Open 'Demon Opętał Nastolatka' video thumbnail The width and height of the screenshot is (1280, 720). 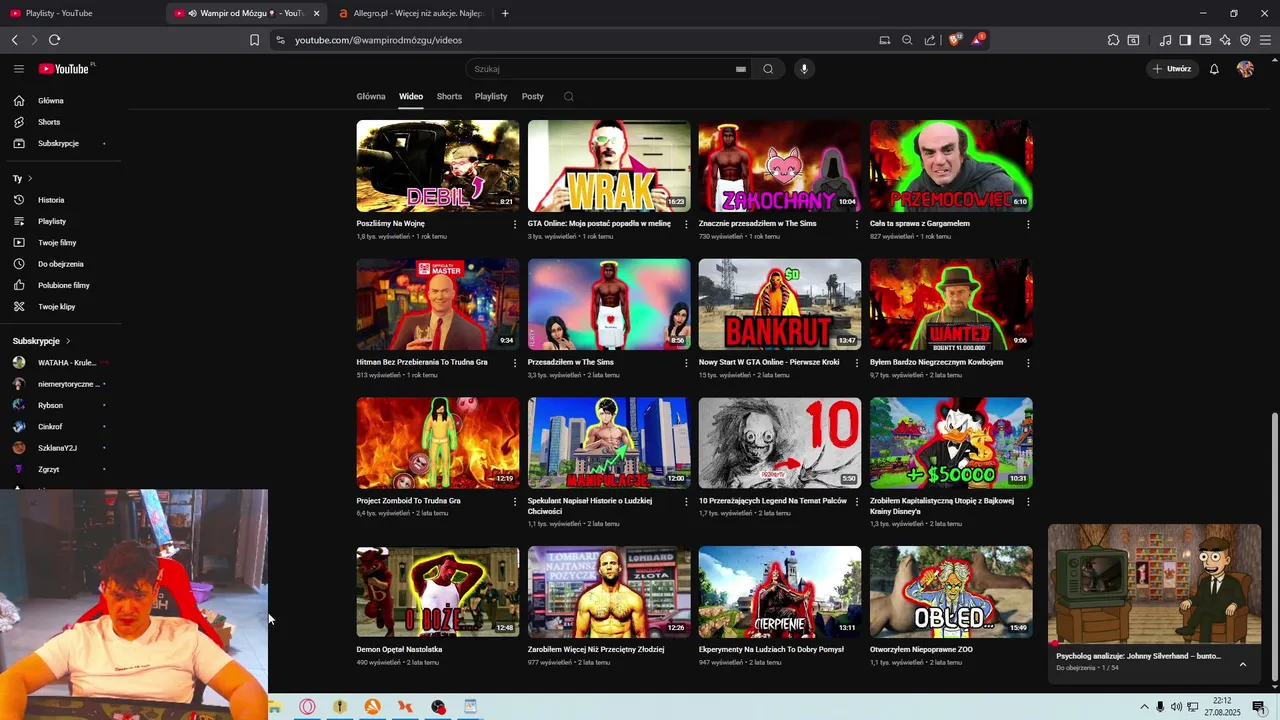pos(438,591)
